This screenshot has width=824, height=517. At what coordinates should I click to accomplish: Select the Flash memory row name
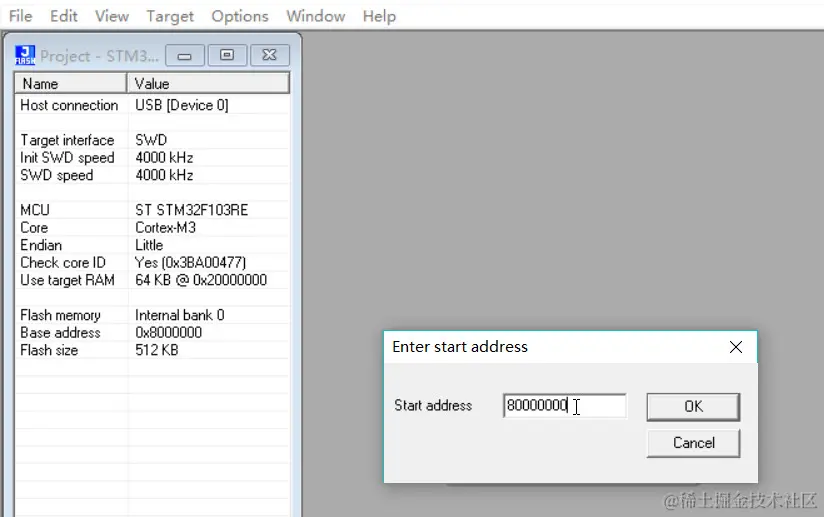60,315
